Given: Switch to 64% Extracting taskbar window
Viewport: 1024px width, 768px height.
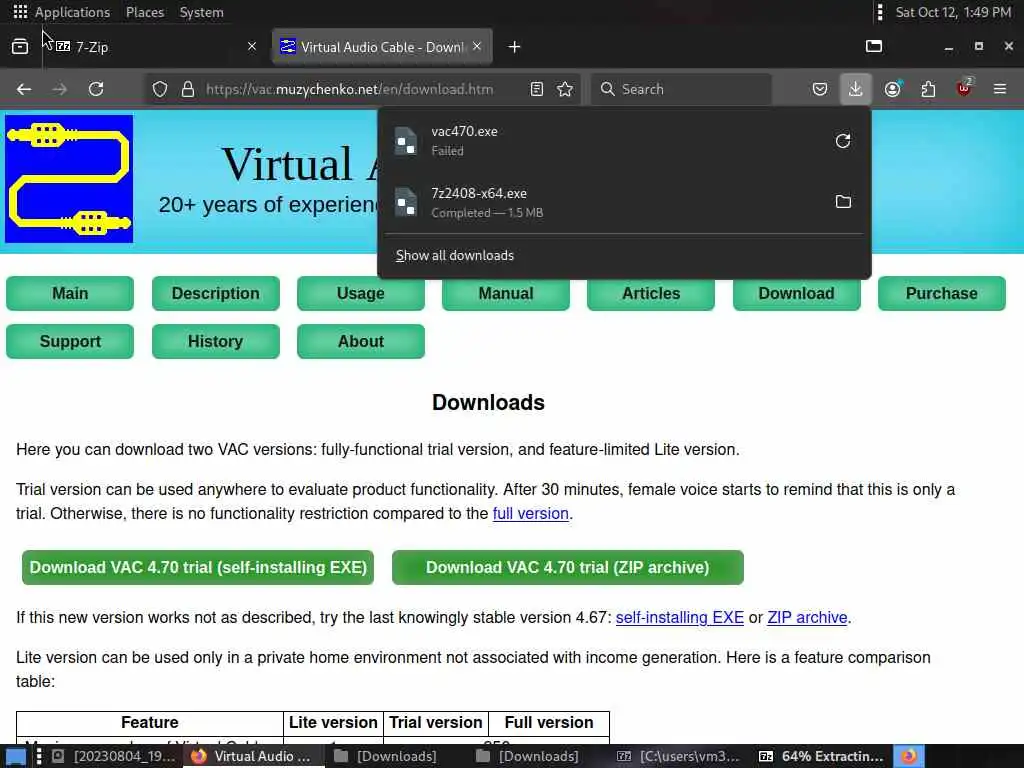Looking at the screenshot, I should [x=821, y=756].
